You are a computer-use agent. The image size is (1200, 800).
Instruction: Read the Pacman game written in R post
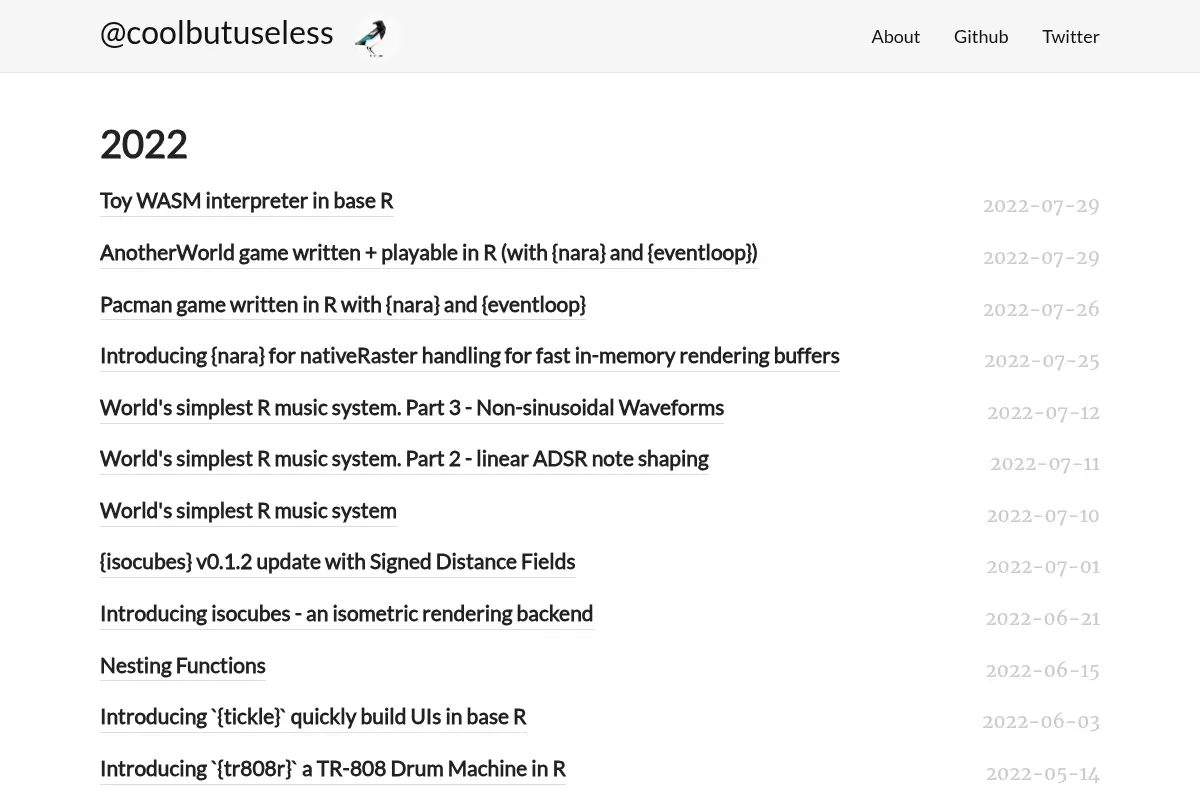[343, 305]
